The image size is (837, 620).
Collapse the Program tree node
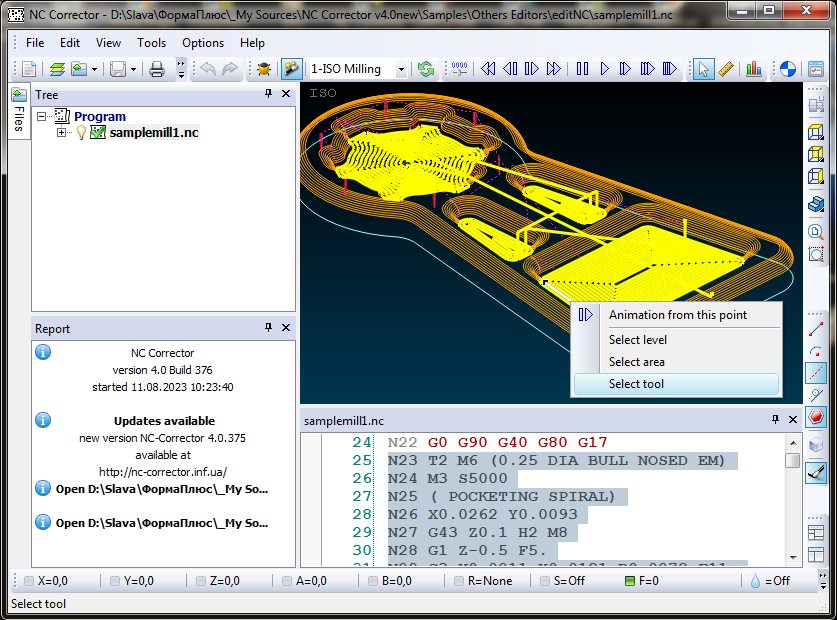(x=42, y=117)
